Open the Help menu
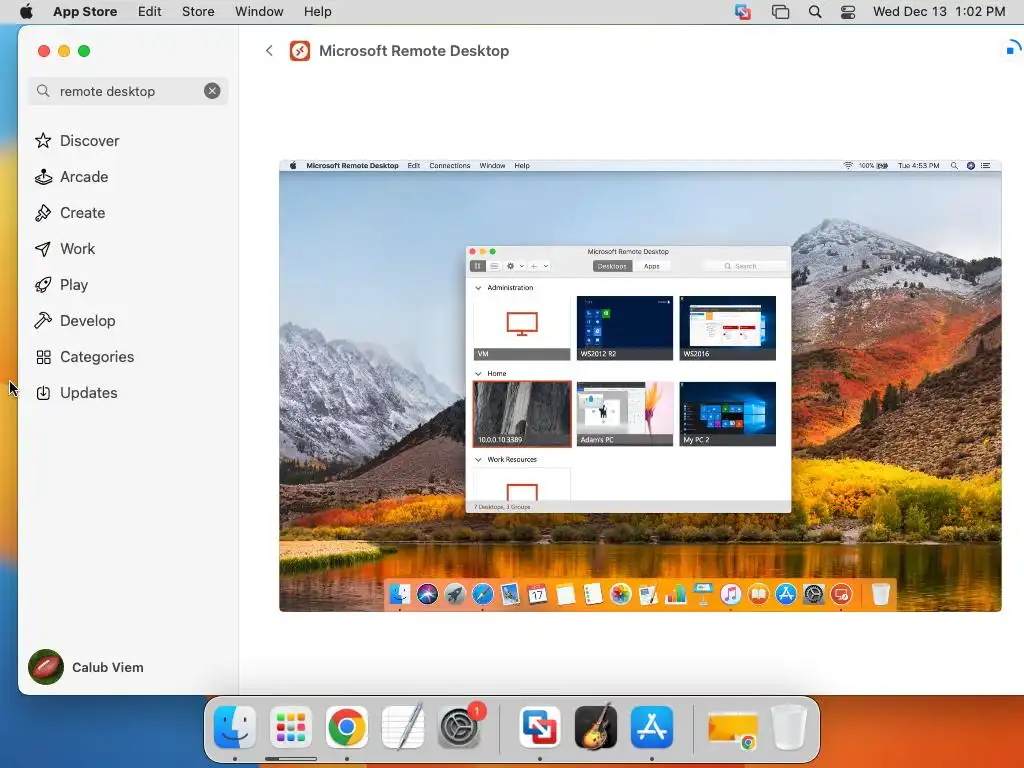1024x768 pixels. click(317, 11)
